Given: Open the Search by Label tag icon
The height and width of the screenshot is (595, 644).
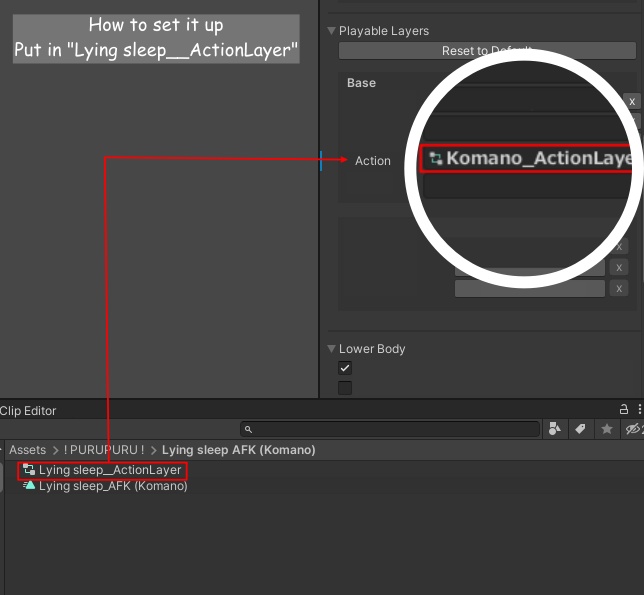Looking at the screenshot, I should 580,429.
